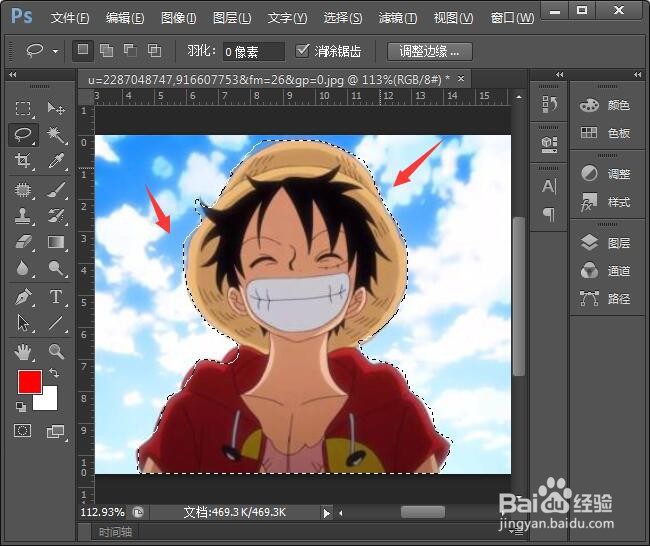Select the Eyedropper tool
Viewport: 650px width, 546px height.
point(56,160)
